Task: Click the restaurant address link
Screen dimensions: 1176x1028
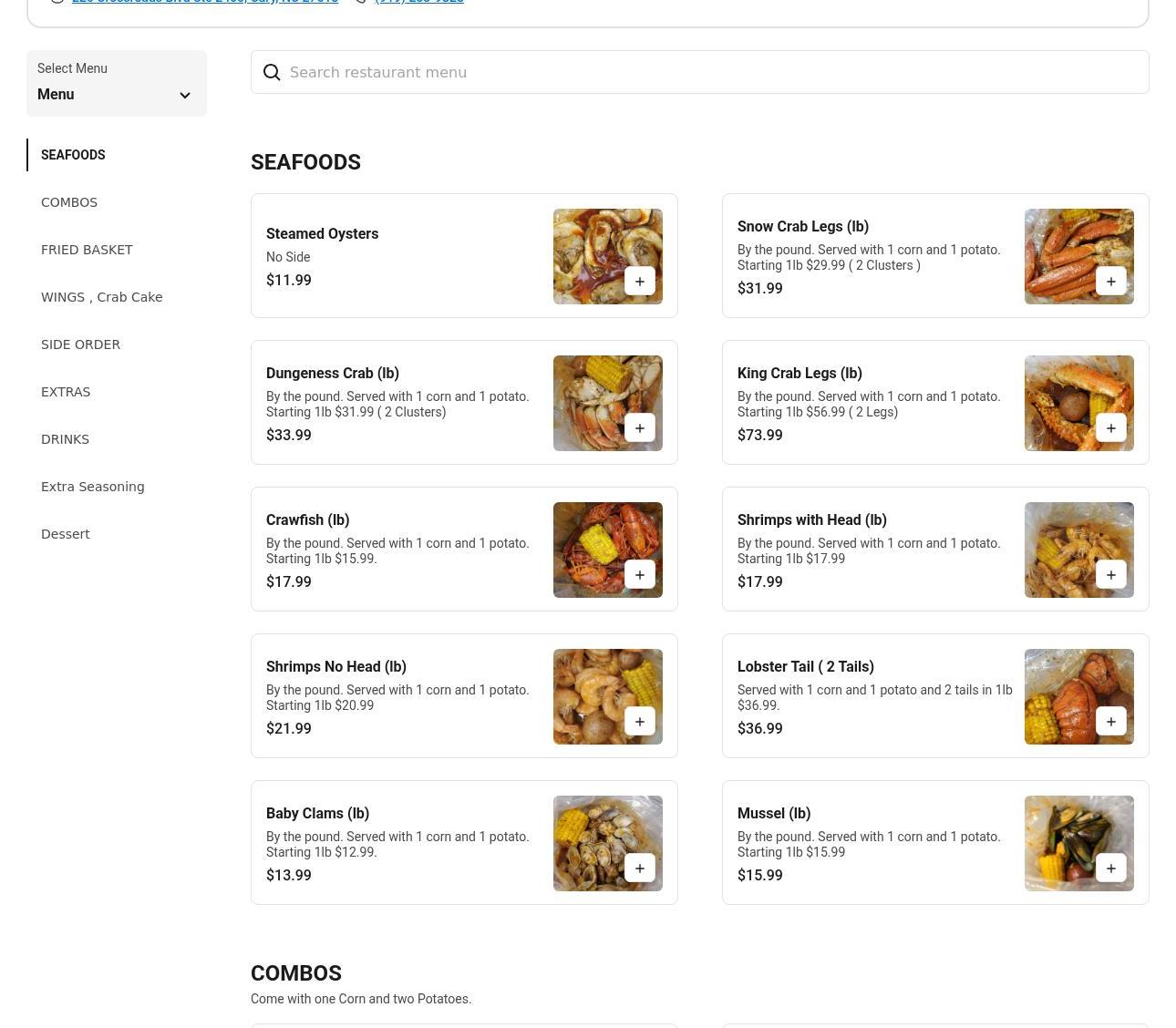Action: pos(204,2)
